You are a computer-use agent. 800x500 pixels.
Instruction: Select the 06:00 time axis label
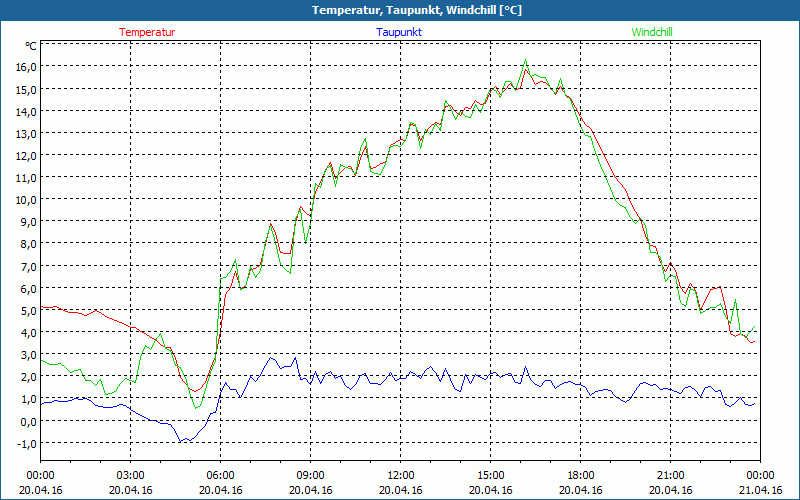pyautogui.click(x=221, y=475)
